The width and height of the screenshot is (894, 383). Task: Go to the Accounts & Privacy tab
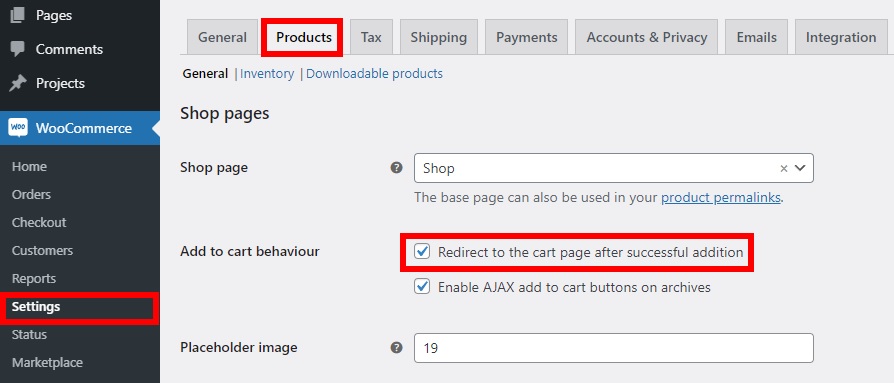click(647, 37)
